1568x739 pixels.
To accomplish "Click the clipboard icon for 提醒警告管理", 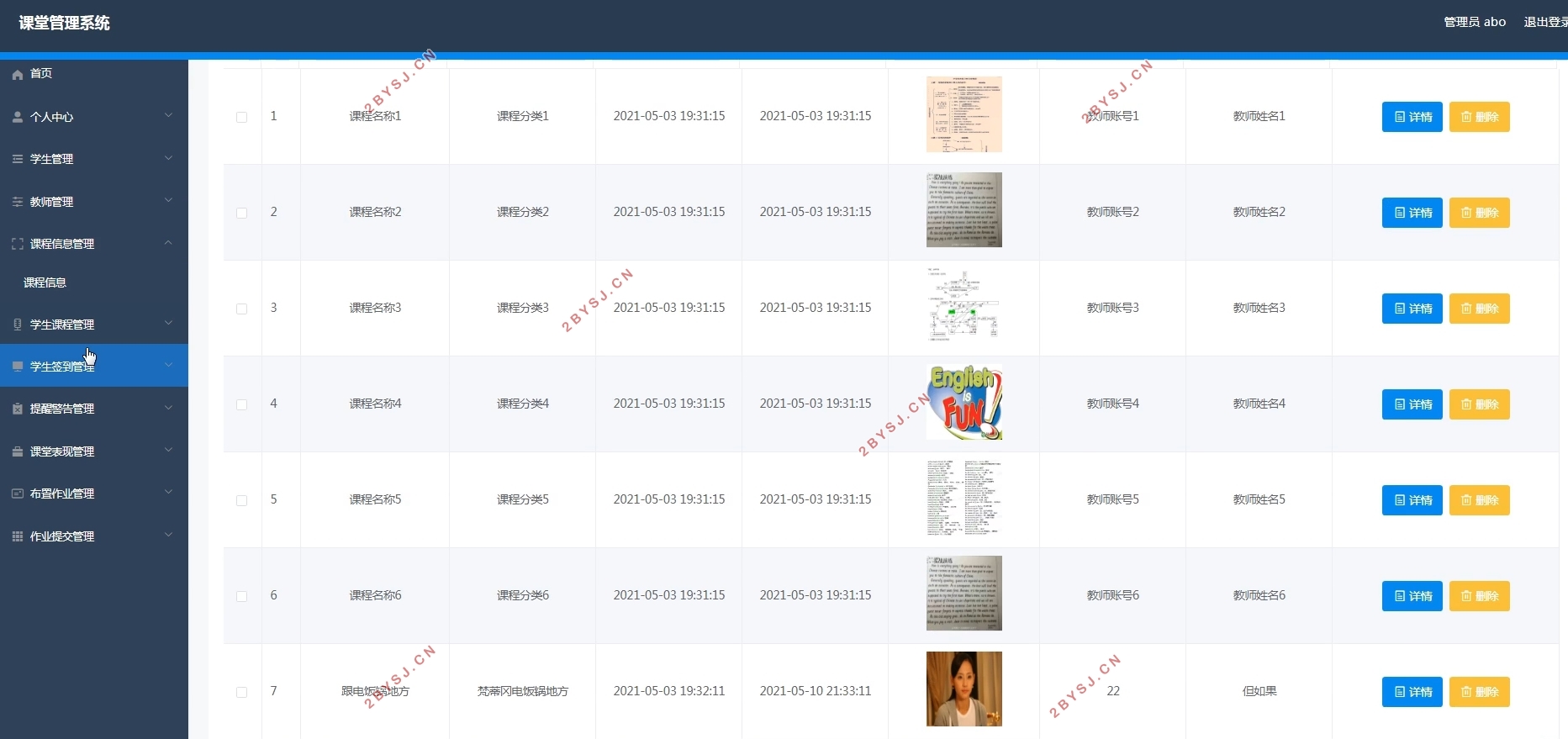I will (18, 409).
